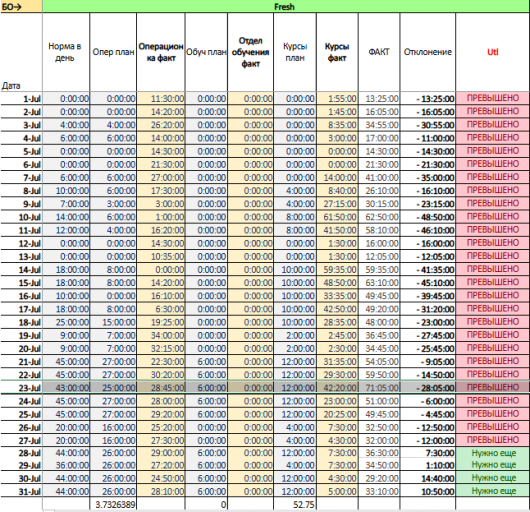This screenshot has width=530, height=512.
Task: Select the red Utl column header
Action: (492, 52)
